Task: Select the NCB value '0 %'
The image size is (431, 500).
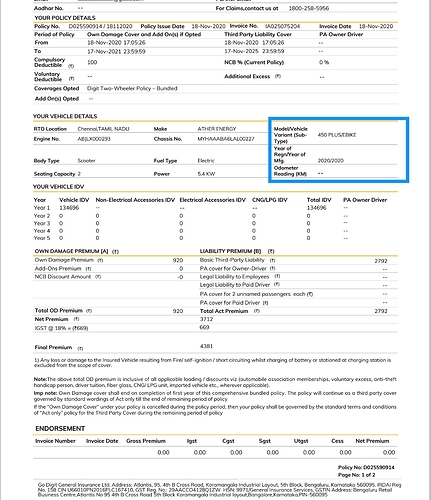Action: [324, 62]
